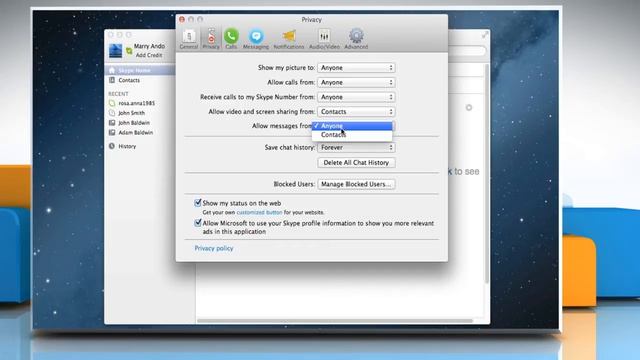The width and height of the screenshot is (640, 360).
Task: Click the History clock icon
Action: tap(112, 146)
